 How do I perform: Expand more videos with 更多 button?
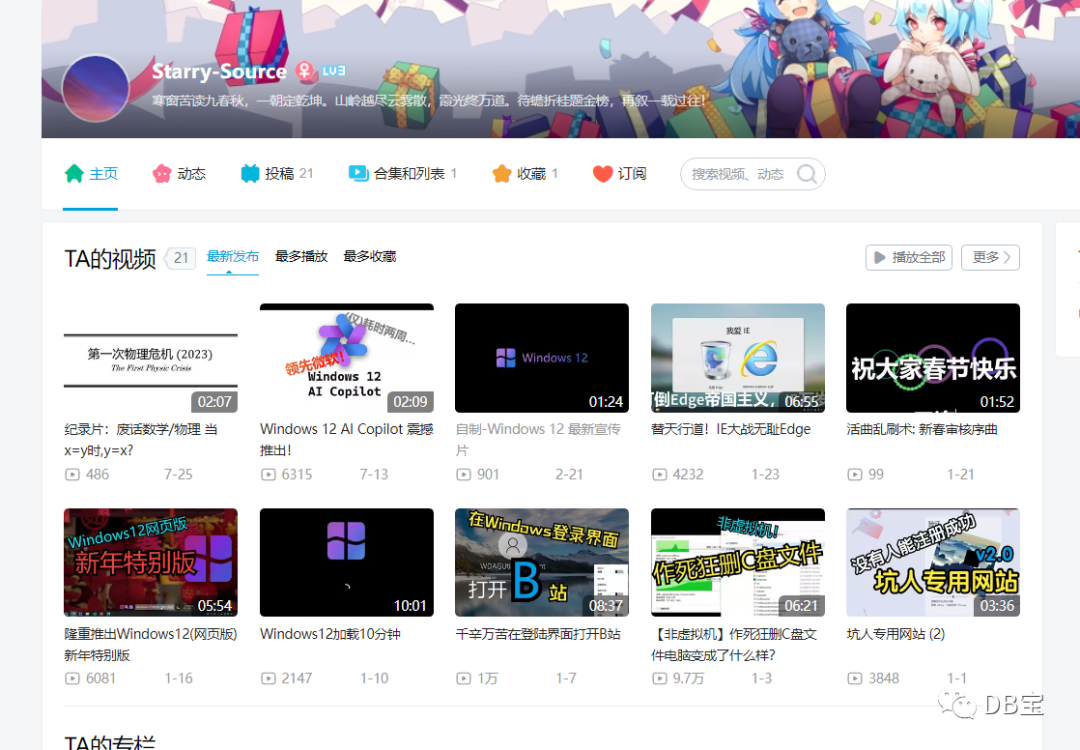click(x=990, y=258)
